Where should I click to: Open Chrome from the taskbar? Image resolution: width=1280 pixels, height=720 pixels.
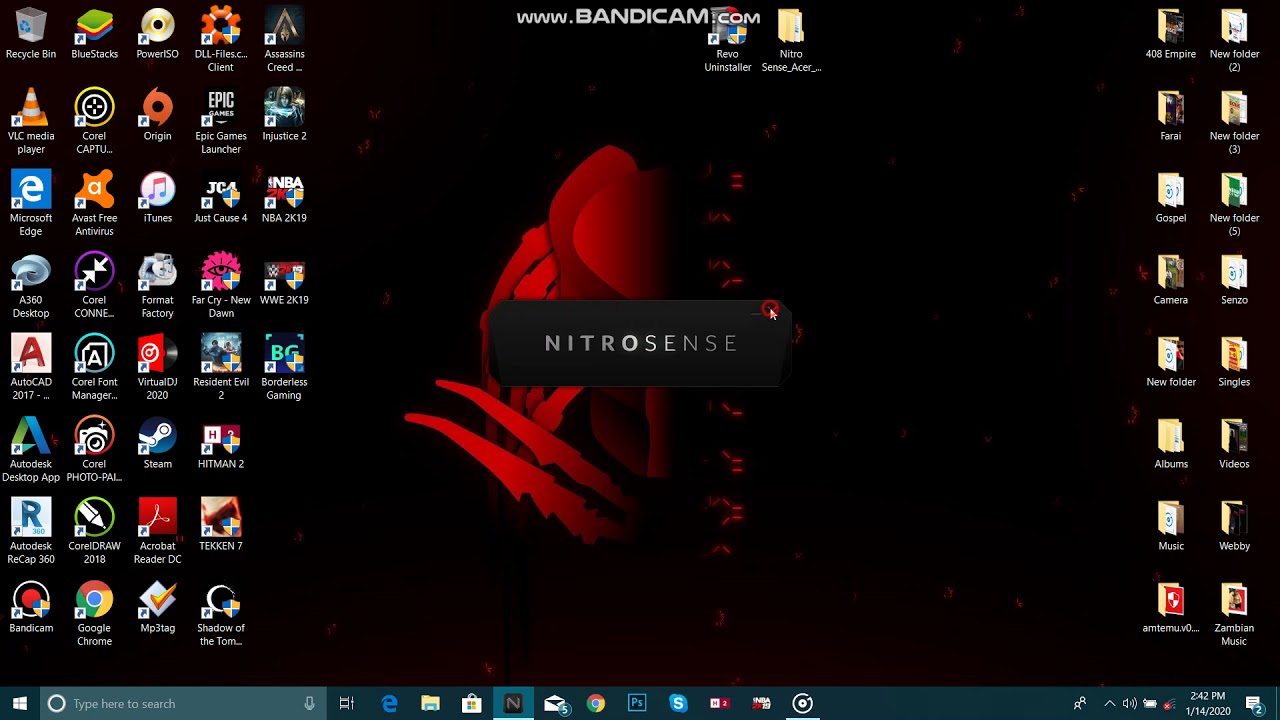[596, 703]
